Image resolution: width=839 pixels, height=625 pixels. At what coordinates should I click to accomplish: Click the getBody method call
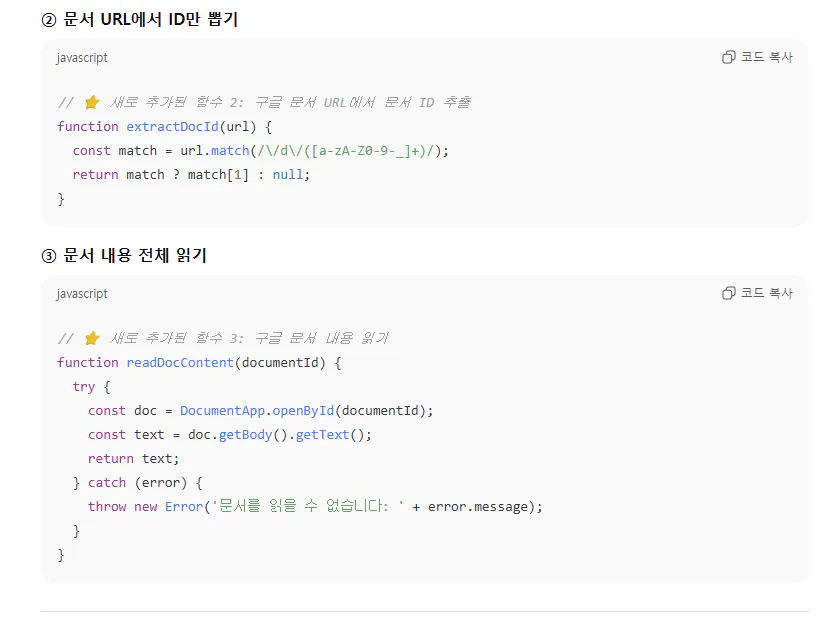coord(245,434)
